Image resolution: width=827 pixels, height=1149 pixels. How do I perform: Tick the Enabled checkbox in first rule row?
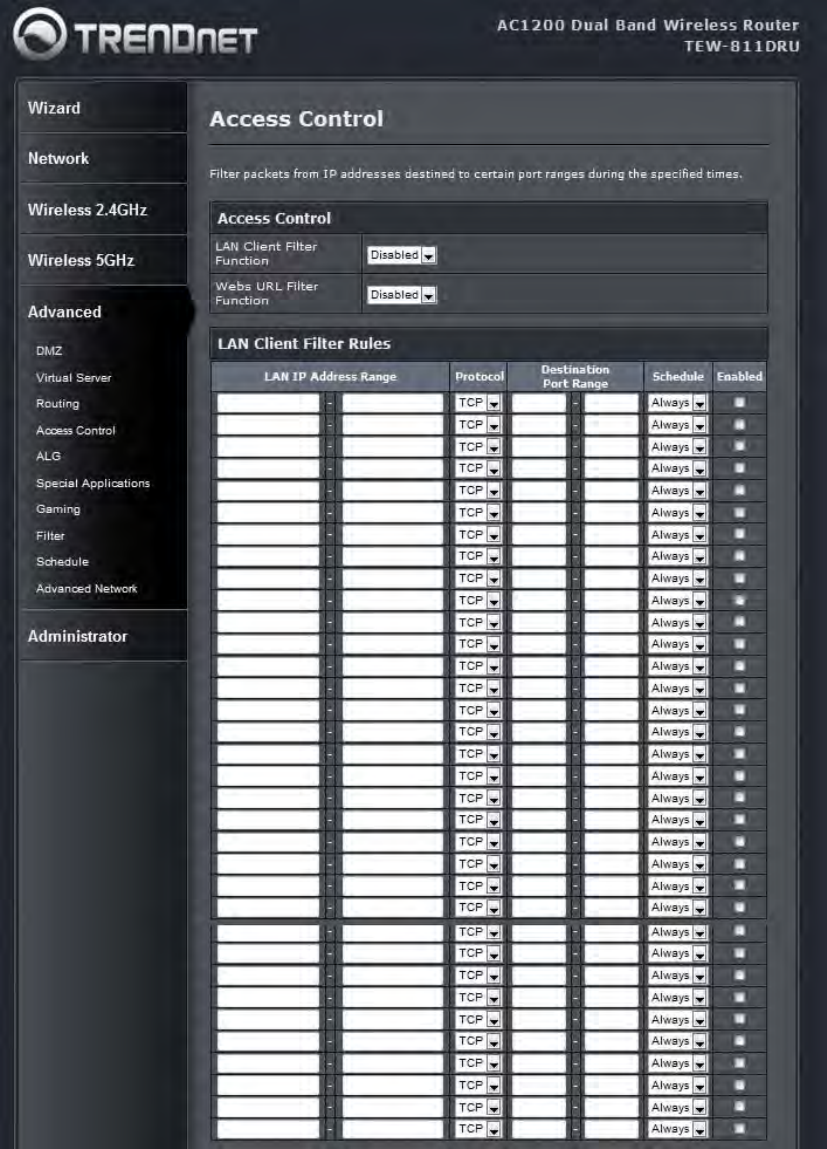[x=739, y=402]
